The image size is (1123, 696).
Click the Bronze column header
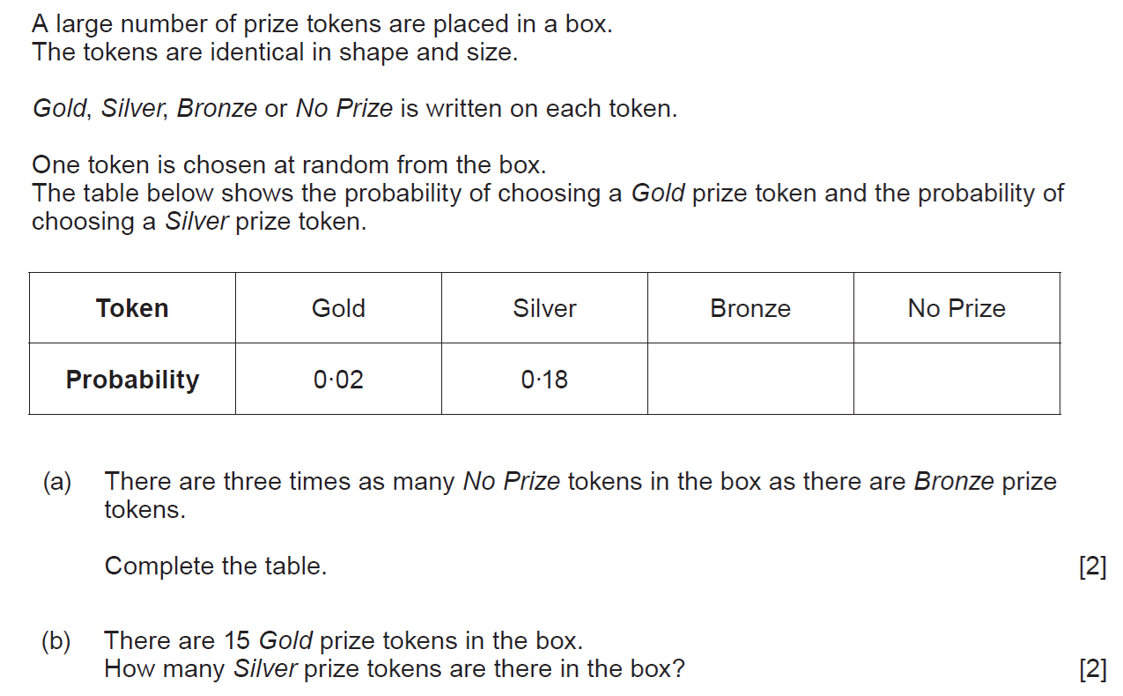click(750, 308)
